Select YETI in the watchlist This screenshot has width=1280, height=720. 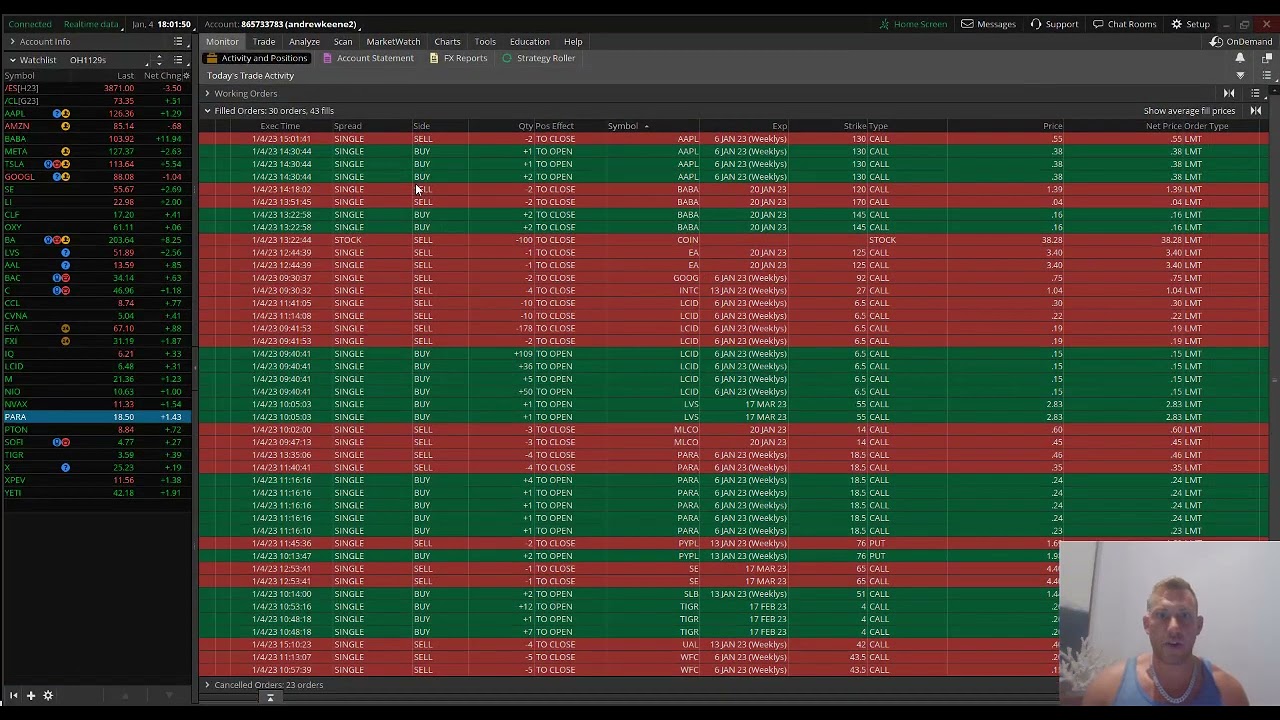point(13,493)
